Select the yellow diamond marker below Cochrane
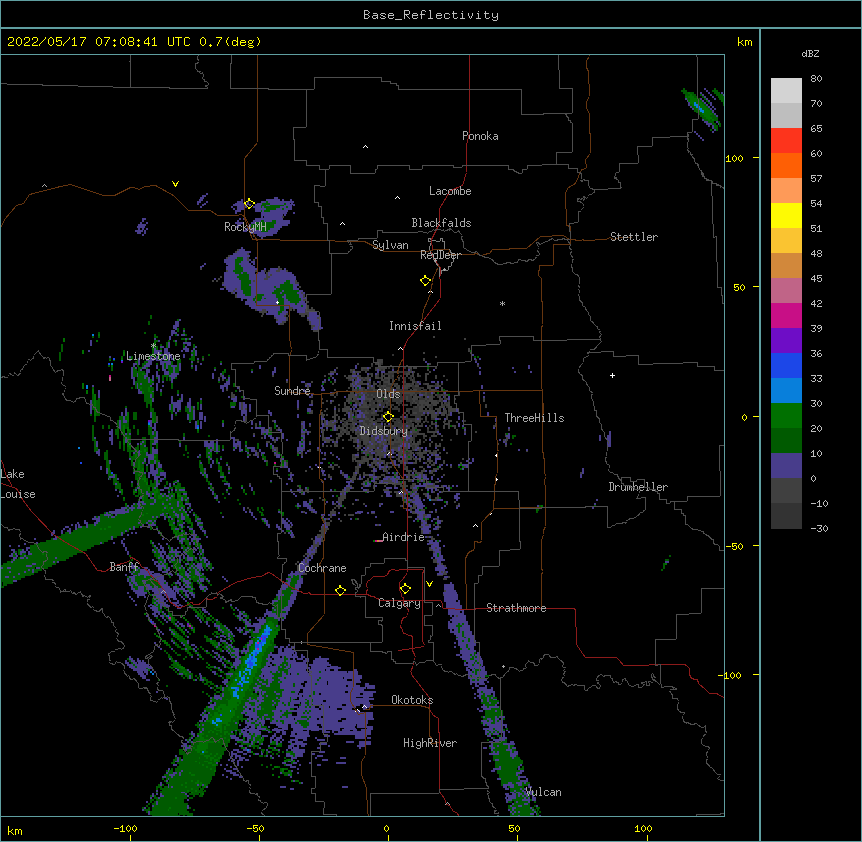Screen dimensions: 862x842 tap(340, 590)
